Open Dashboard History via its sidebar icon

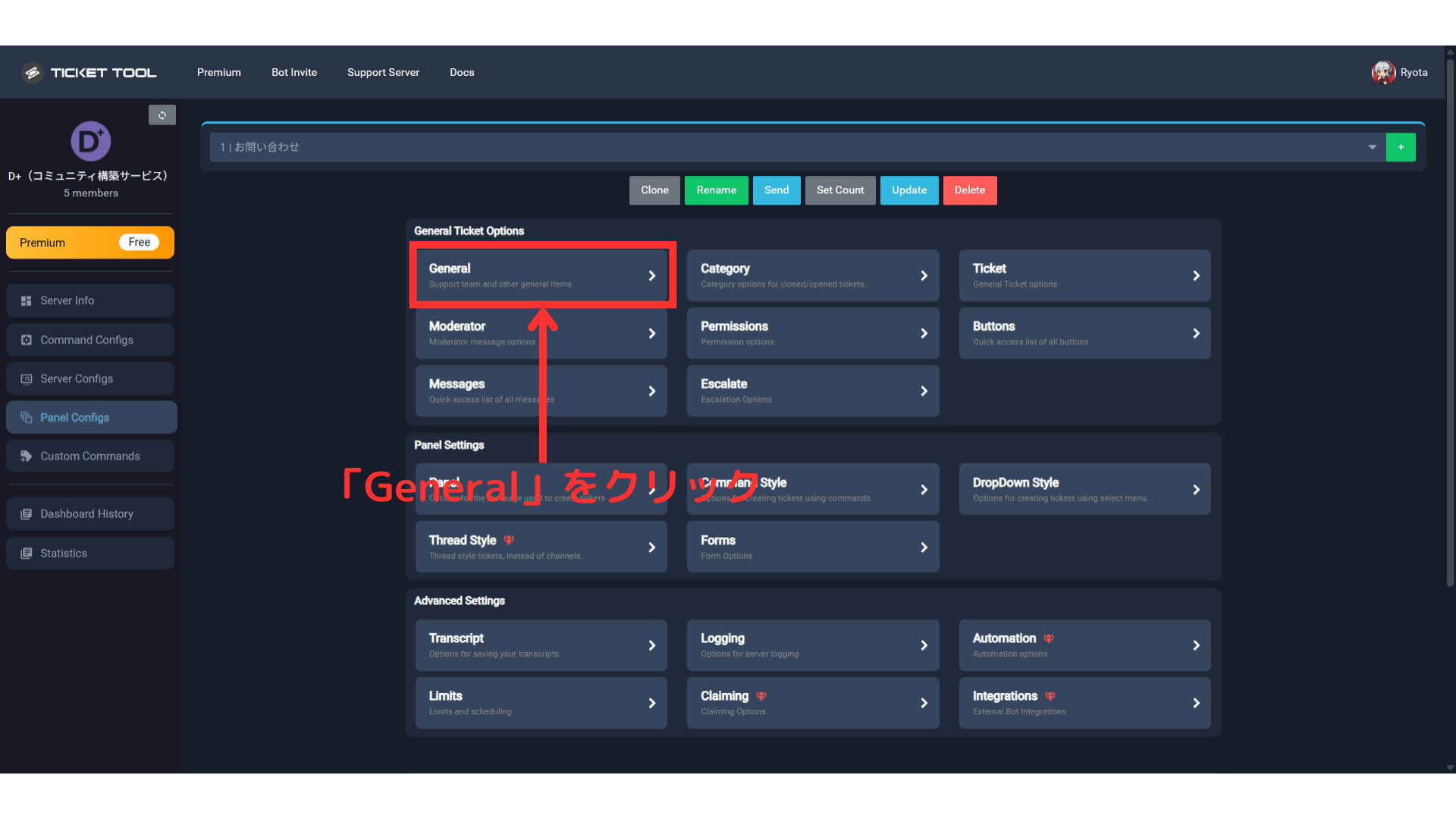pos(26,513)
